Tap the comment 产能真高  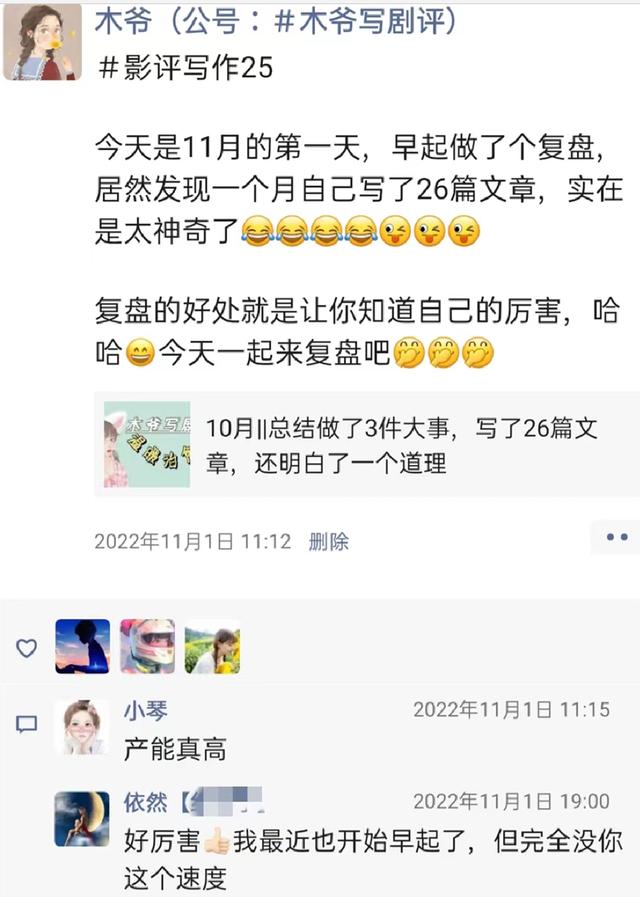pyautogui.click(x=175, y=749)
